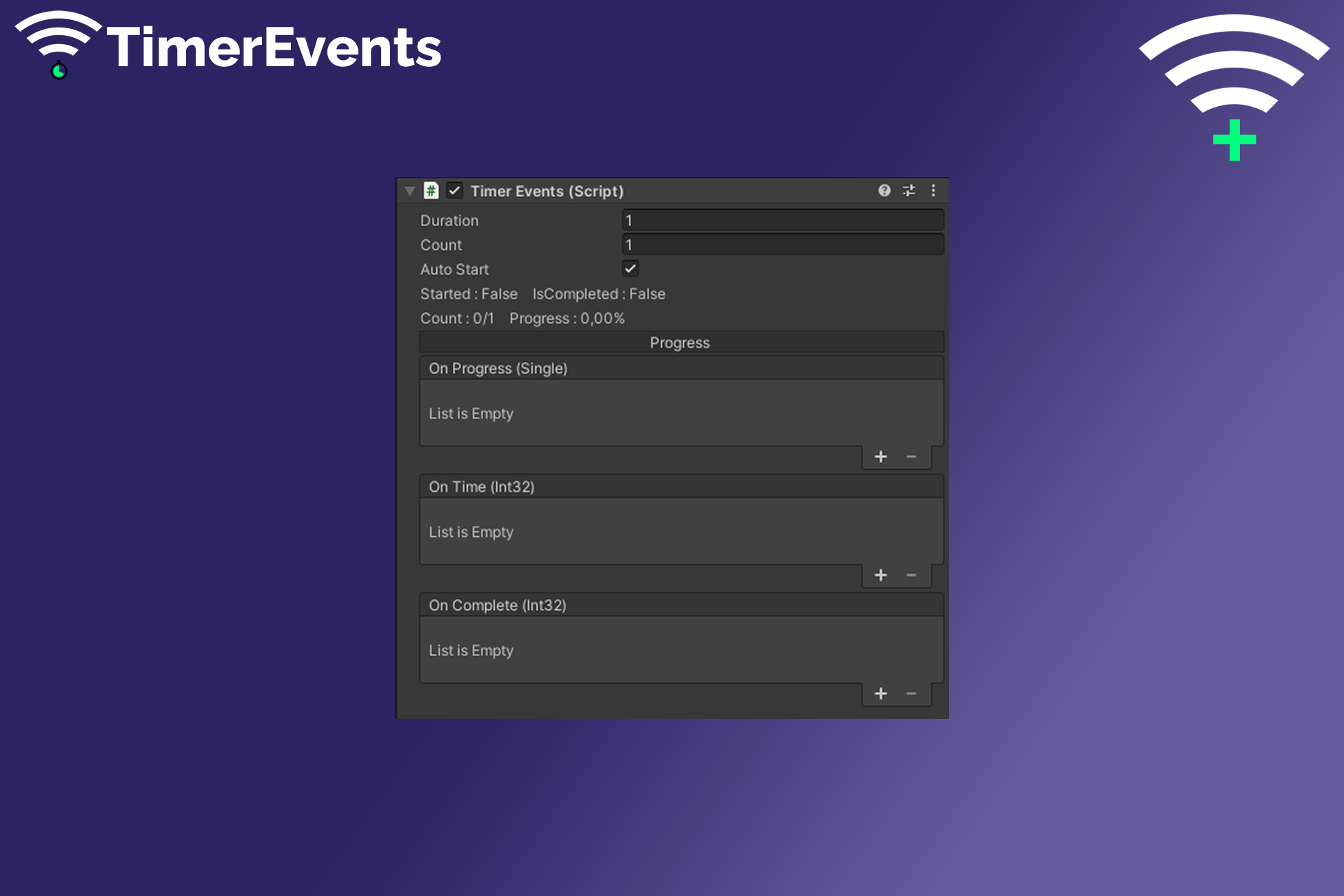The image size is (1344, 896).
Task: Remove a listener from On Complete (Int32)
Action: pos(911,694)
